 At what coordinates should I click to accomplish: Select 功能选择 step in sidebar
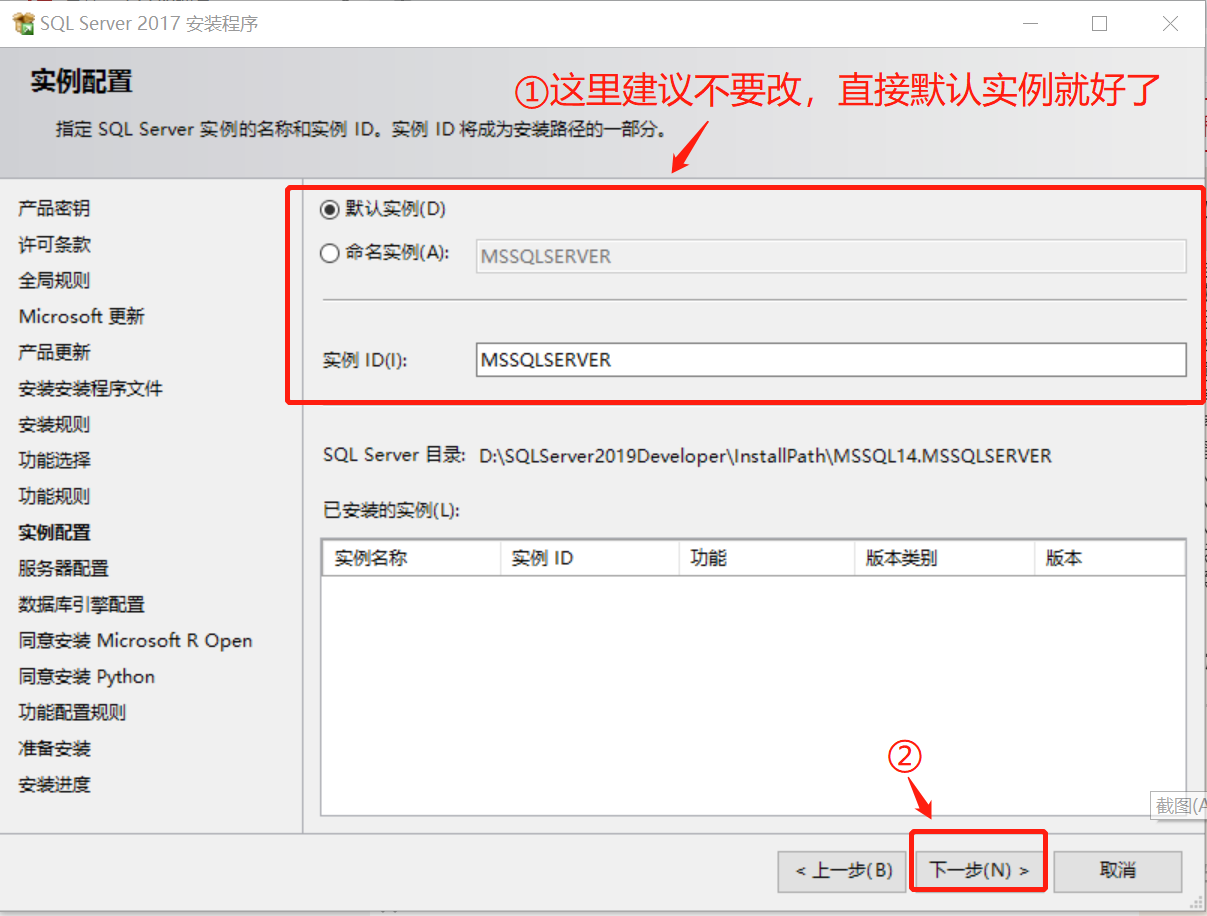(54, 460)
